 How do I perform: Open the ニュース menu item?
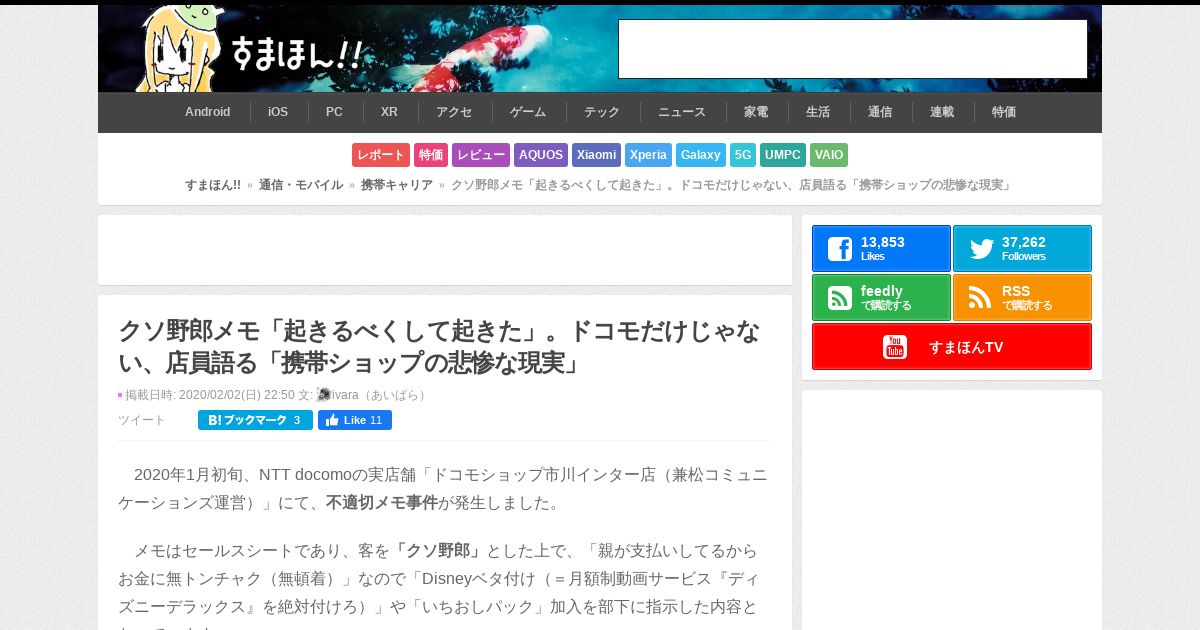pos(682,112)
